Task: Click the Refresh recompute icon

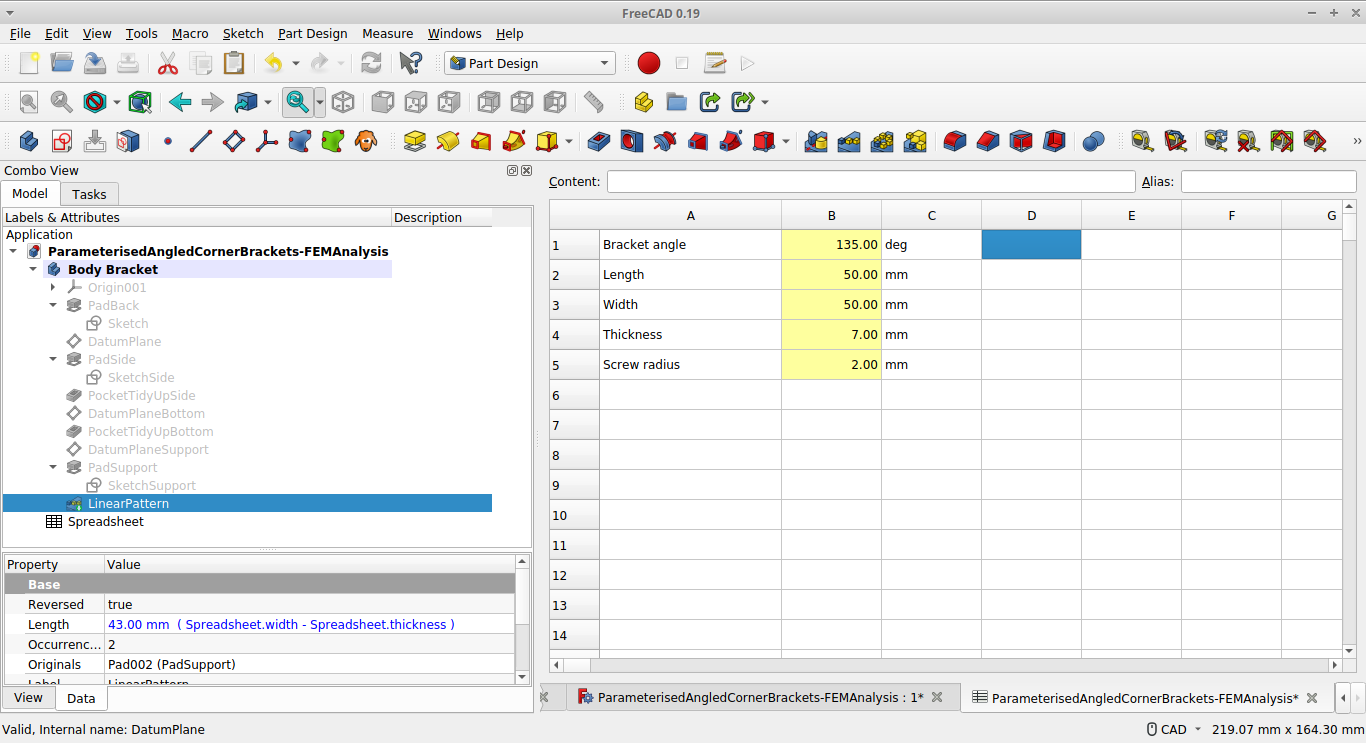Action: (x=371, y=63)
